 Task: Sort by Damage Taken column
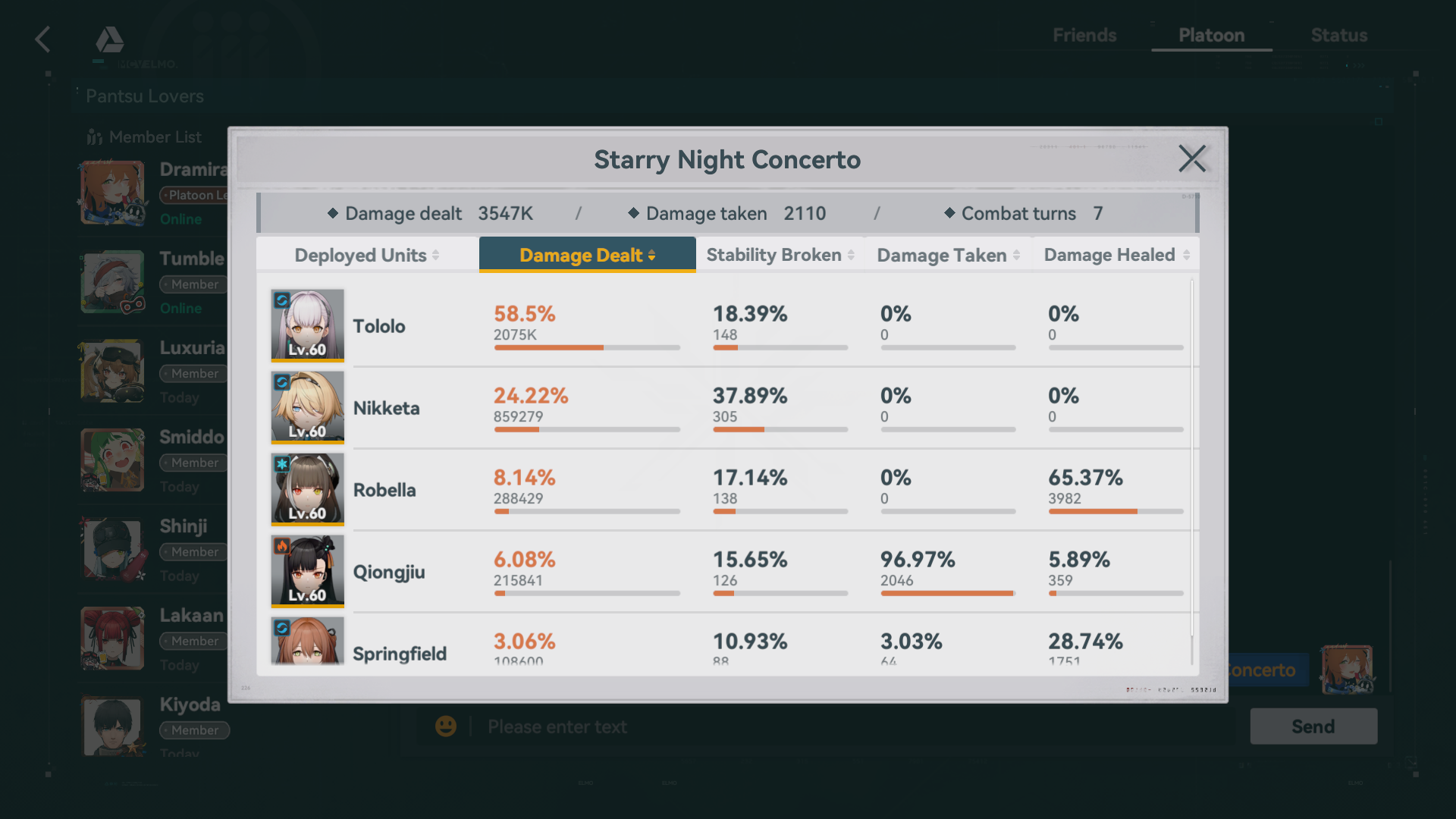click(948, 256)
